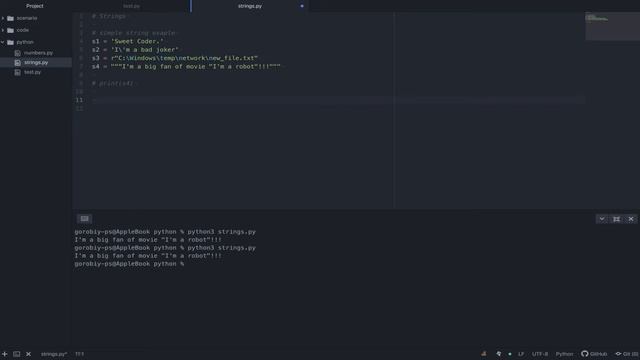Viewport: 640px width, 360px height.
Task: Click the numbers.py file icon
Action: [x=18, y=53]
